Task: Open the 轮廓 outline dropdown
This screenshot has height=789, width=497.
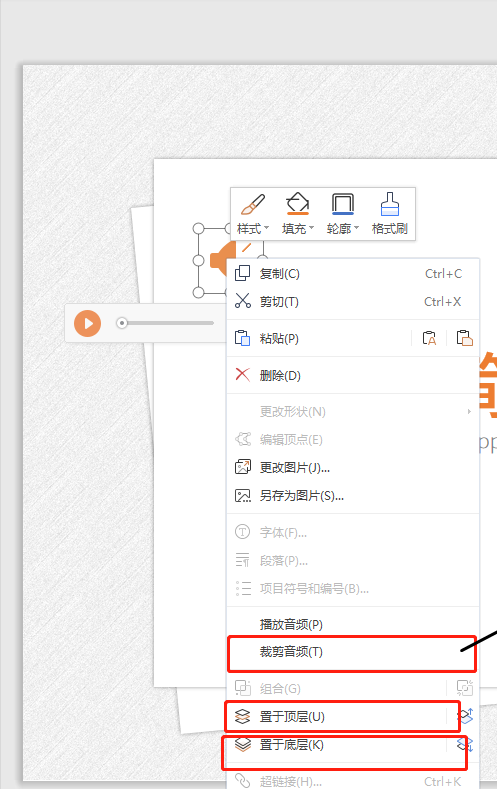Action: point(343,214)
